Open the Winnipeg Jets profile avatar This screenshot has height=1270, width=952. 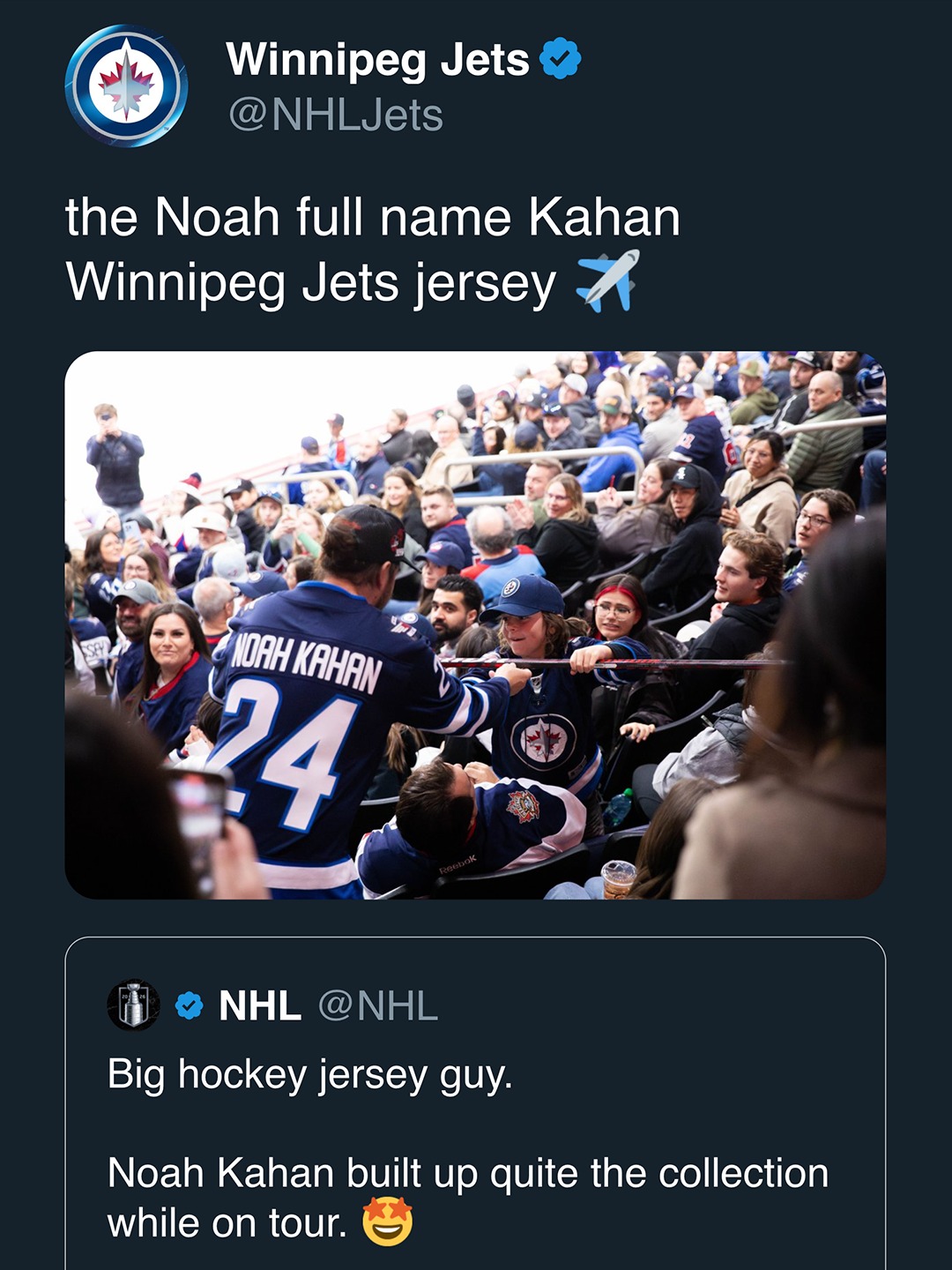(126, 86)
